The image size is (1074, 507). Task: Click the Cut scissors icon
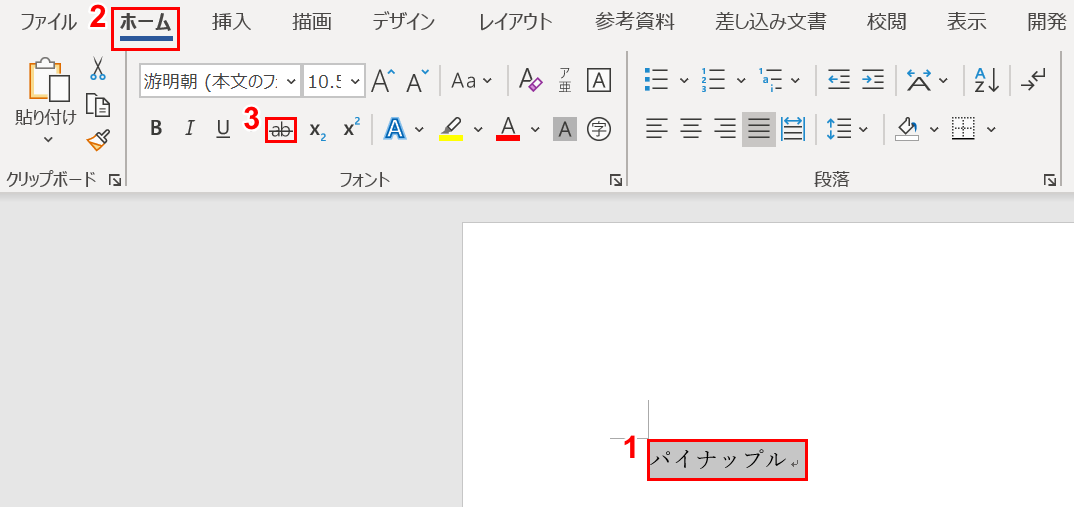[x=98, y=69]
